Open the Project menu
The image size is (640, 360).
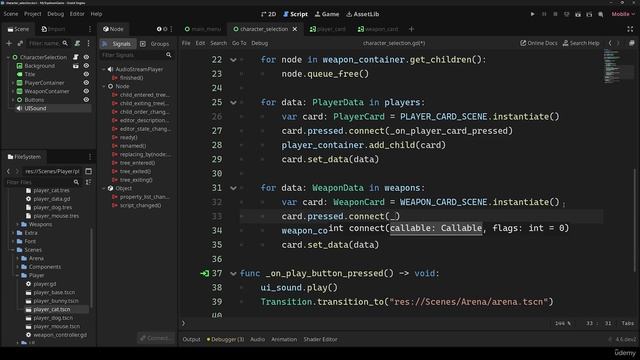(33, 14)
